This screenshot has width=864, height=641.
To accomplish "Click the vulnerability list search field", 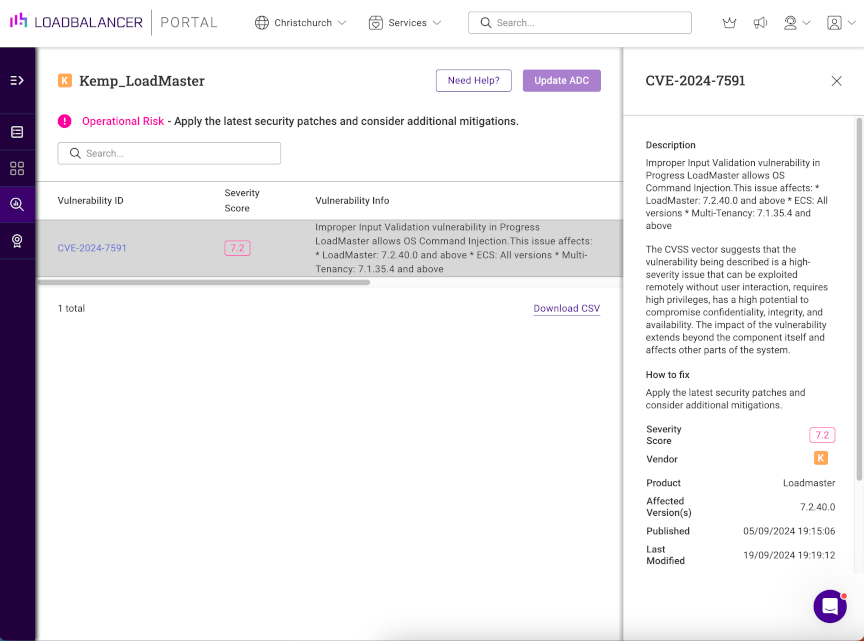I will click(x=169, y=153).
